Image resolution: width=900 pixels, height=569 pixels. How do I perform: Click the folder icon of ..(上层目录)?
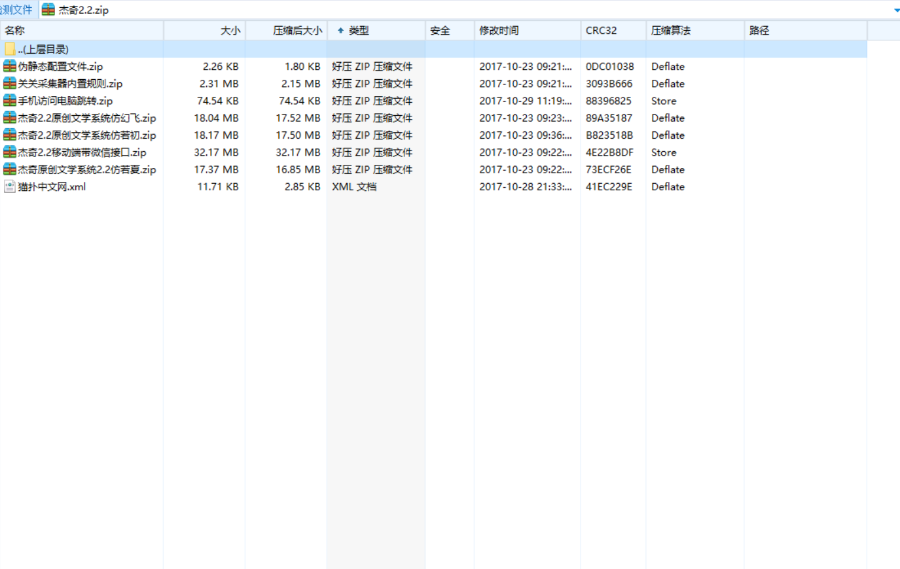click(10, 49)
